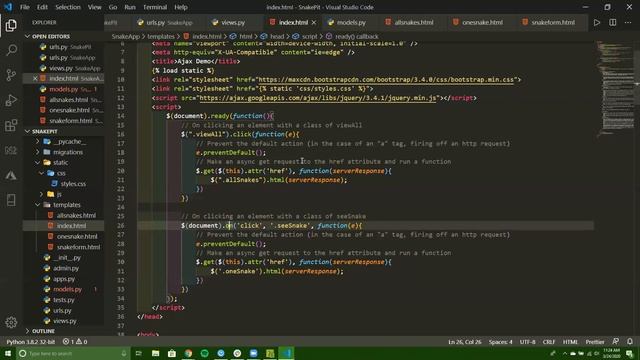
Task: Open the Run menu
Action: click(x=130, y=7)
